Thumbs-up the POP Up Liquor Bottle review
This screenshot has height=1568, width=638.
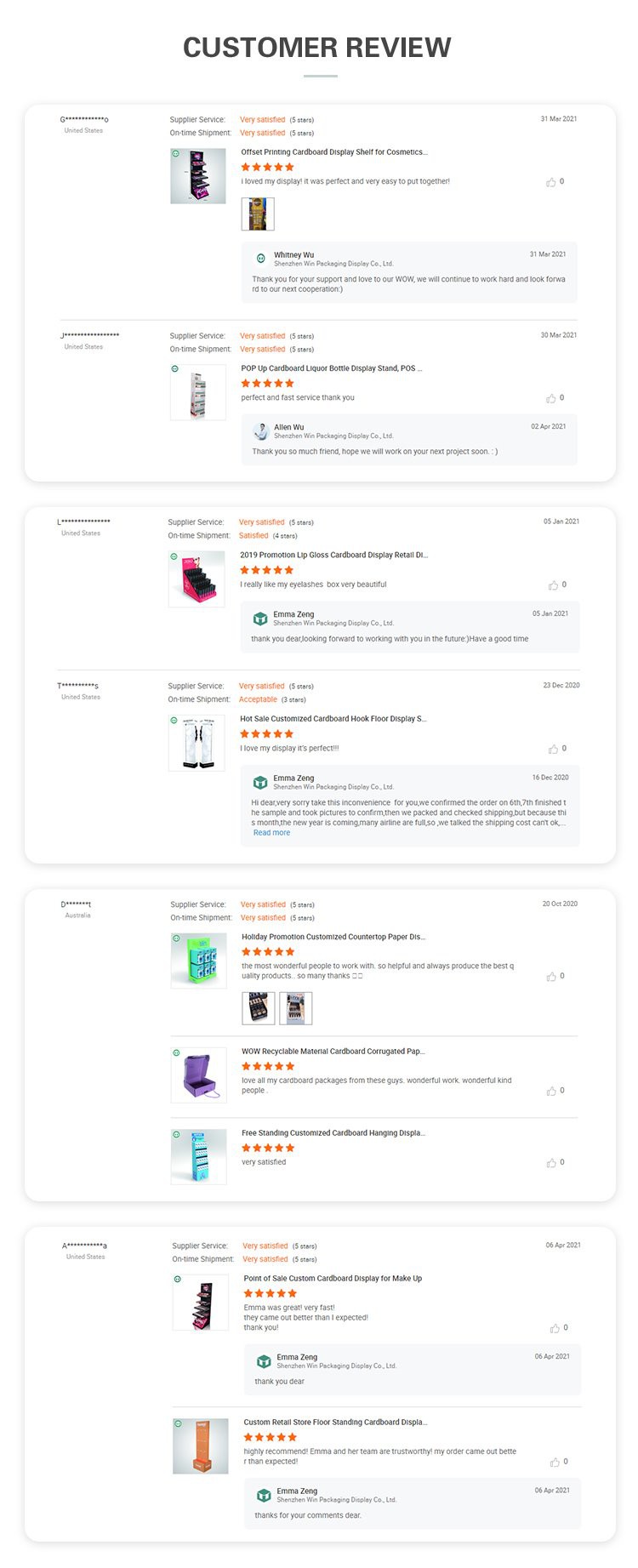(x=552, y=397)
